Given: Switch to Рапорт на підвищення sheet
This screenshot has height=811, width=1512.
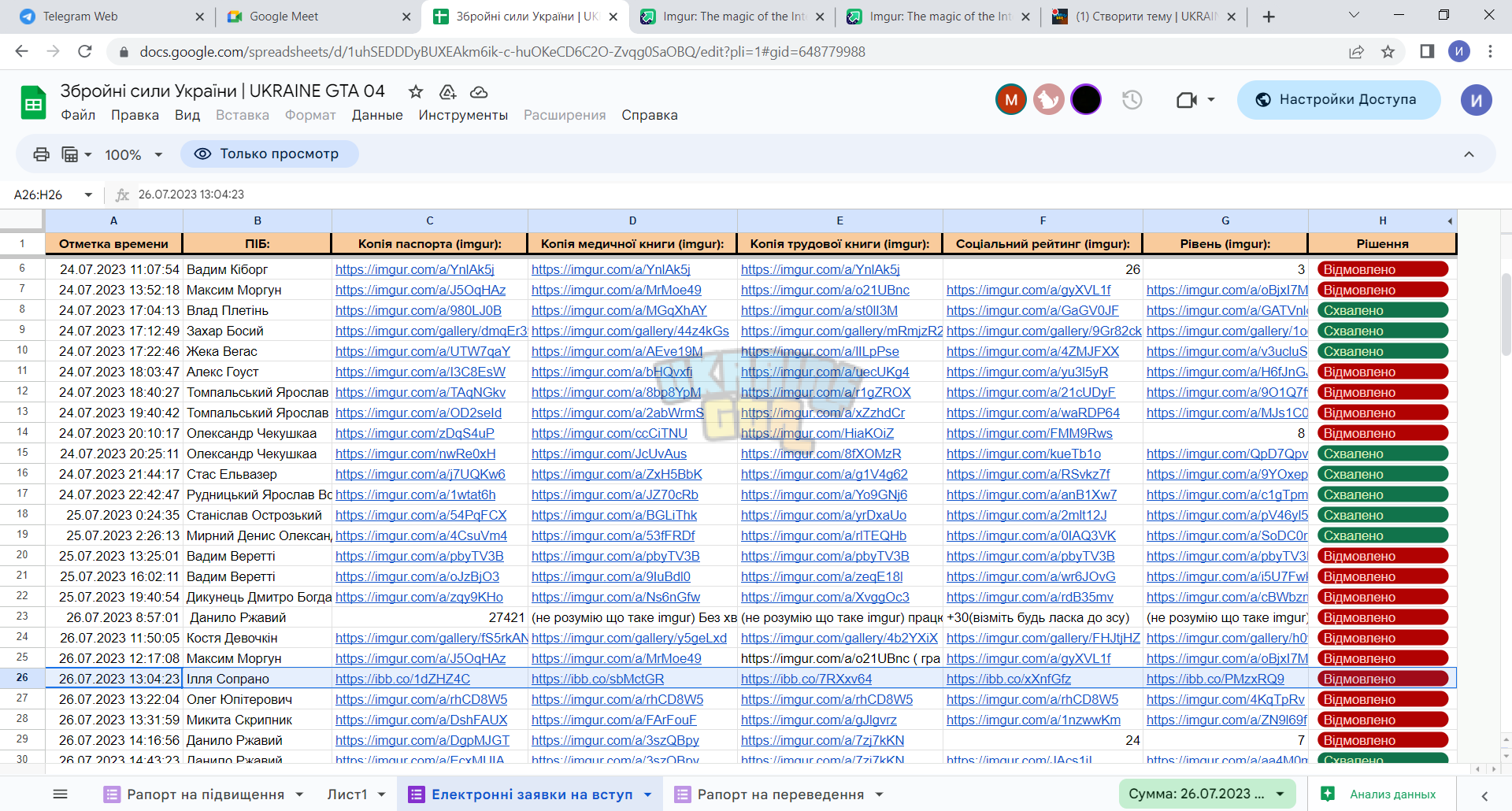Looking at the screenshot, I should 206,794.
